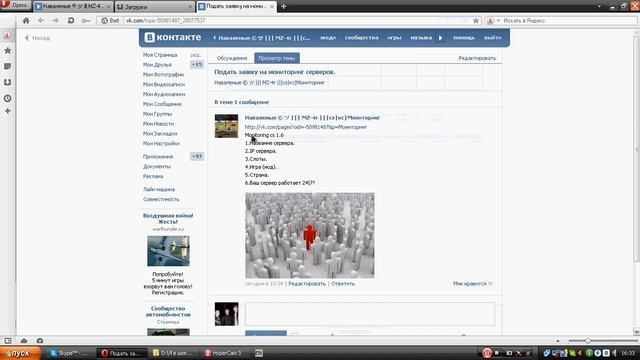Open Мои Сообщения in the left menu
The width and height of the screenshot is (640, 360).
[x=162, y=104]
